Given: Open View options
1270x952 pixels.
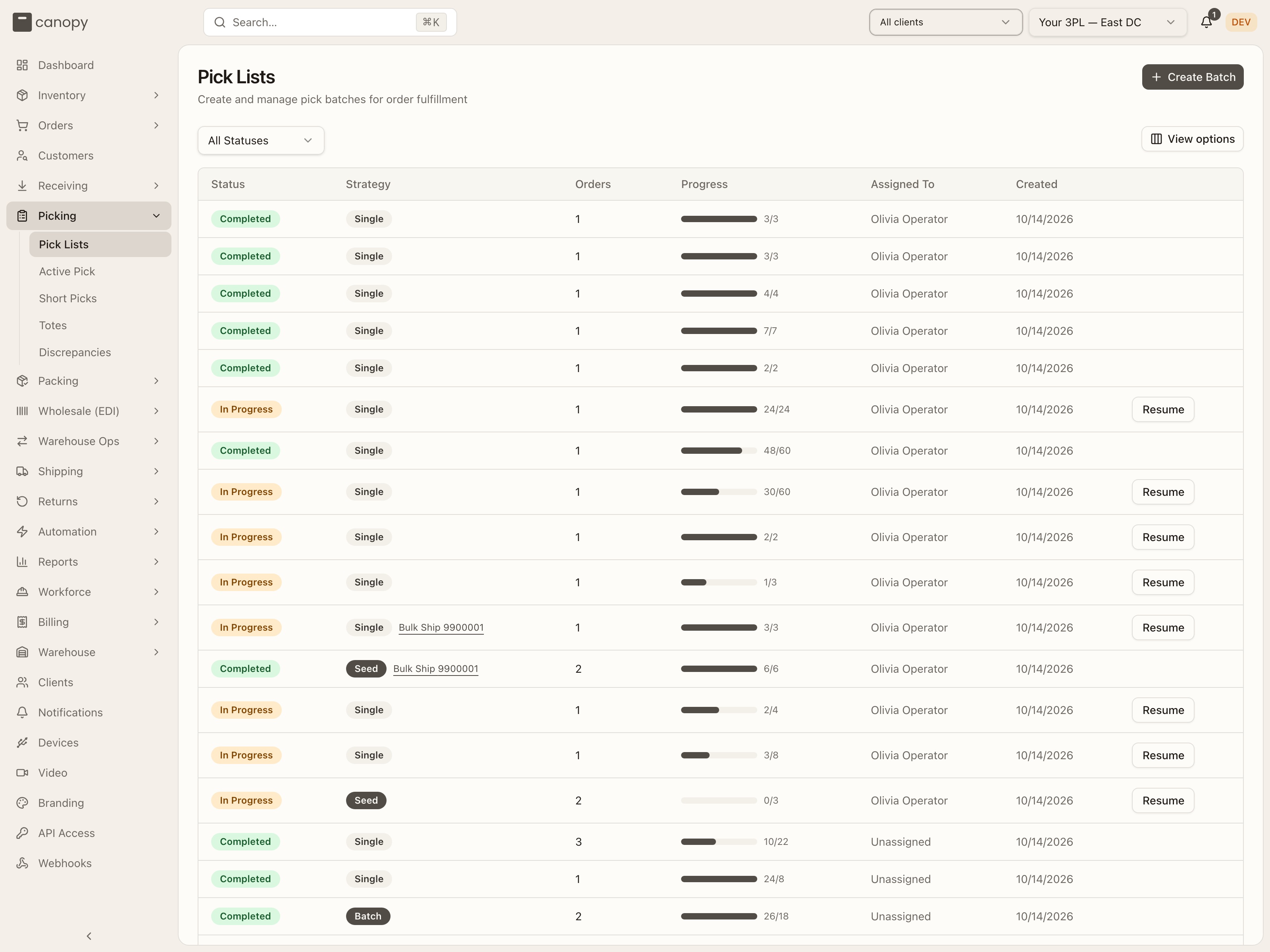Looking at the screenshot, I should 1192,139.
